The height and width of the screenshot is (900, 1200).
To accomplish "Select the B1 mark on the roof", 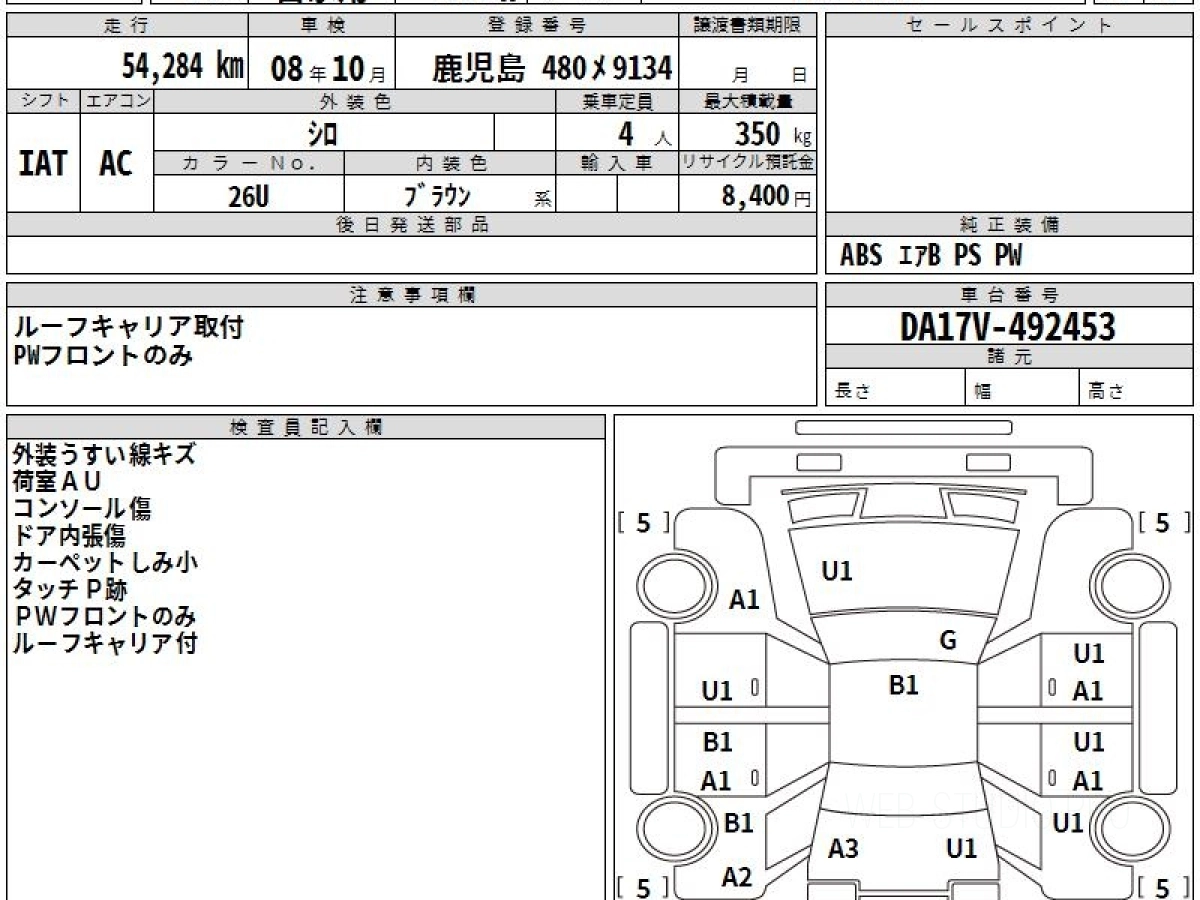I will [903, 686].
